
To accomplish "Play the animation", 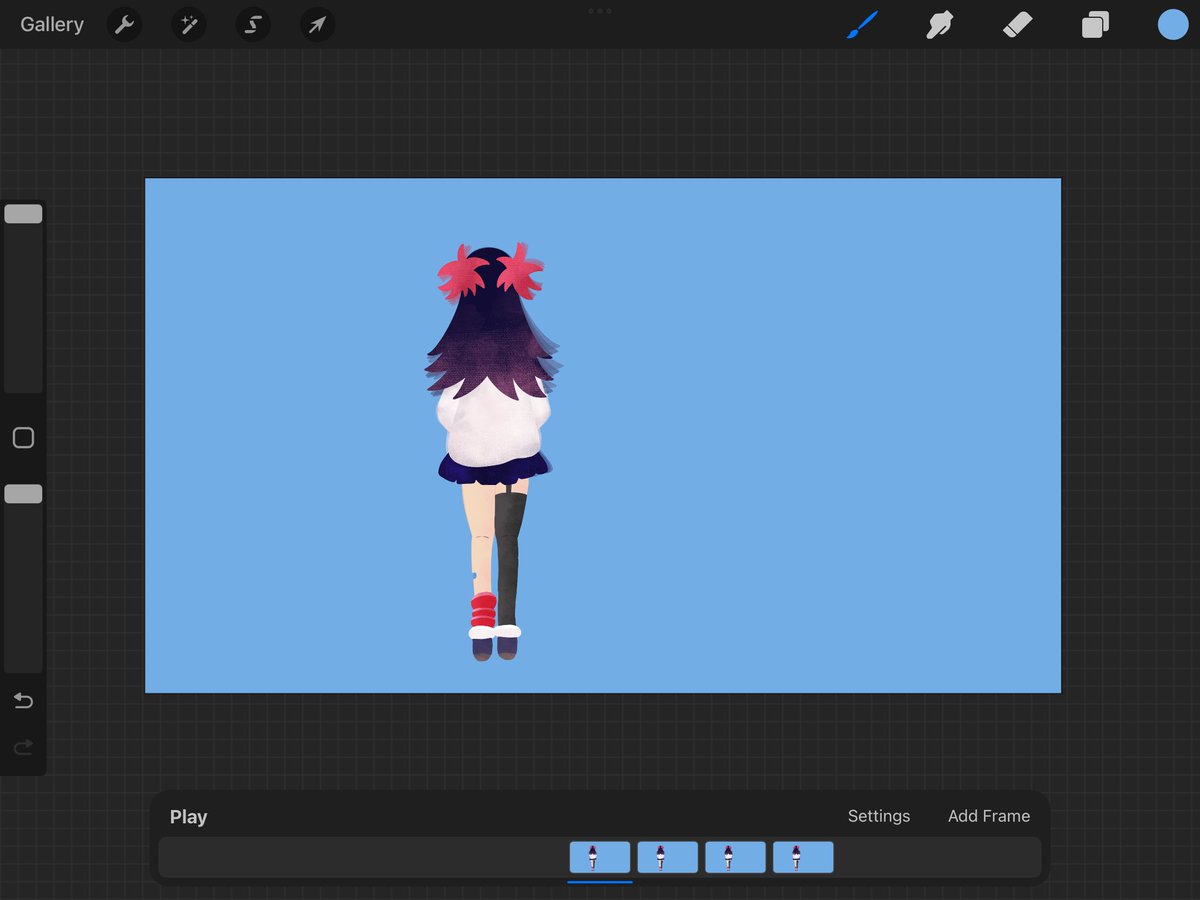I will pyautogui.click(x=188, y=817).
